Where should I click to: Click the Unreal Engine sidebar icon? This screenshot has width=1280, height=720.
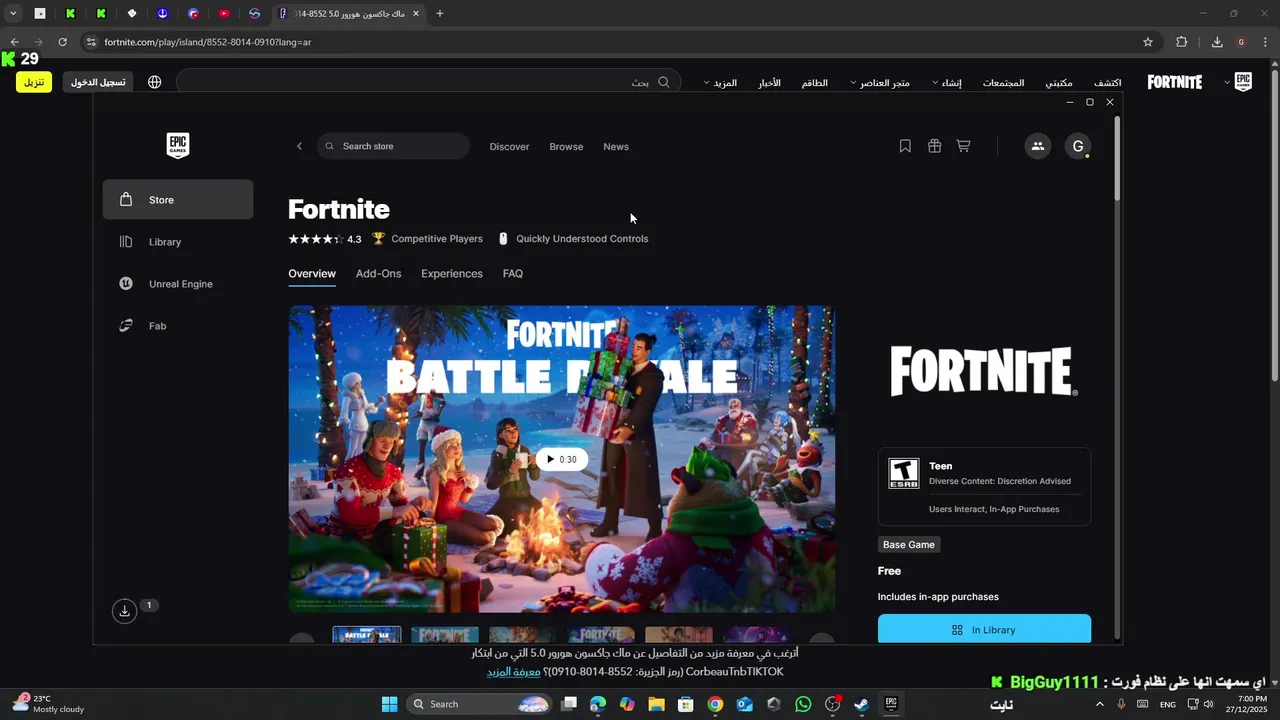click(x=126, y=284)
